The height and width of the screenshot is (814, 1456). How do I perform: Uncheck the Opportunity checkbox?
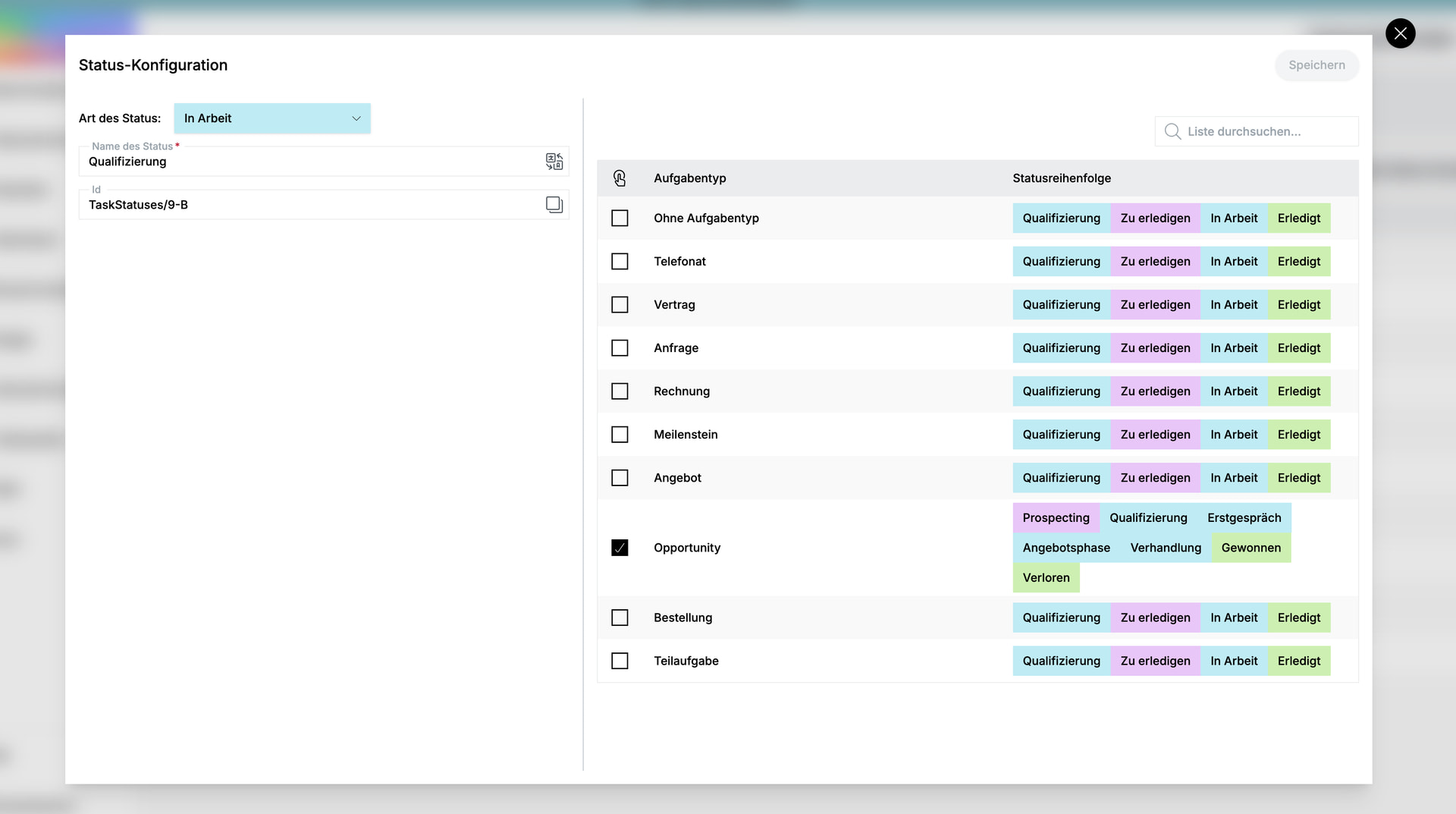(620, 548)
